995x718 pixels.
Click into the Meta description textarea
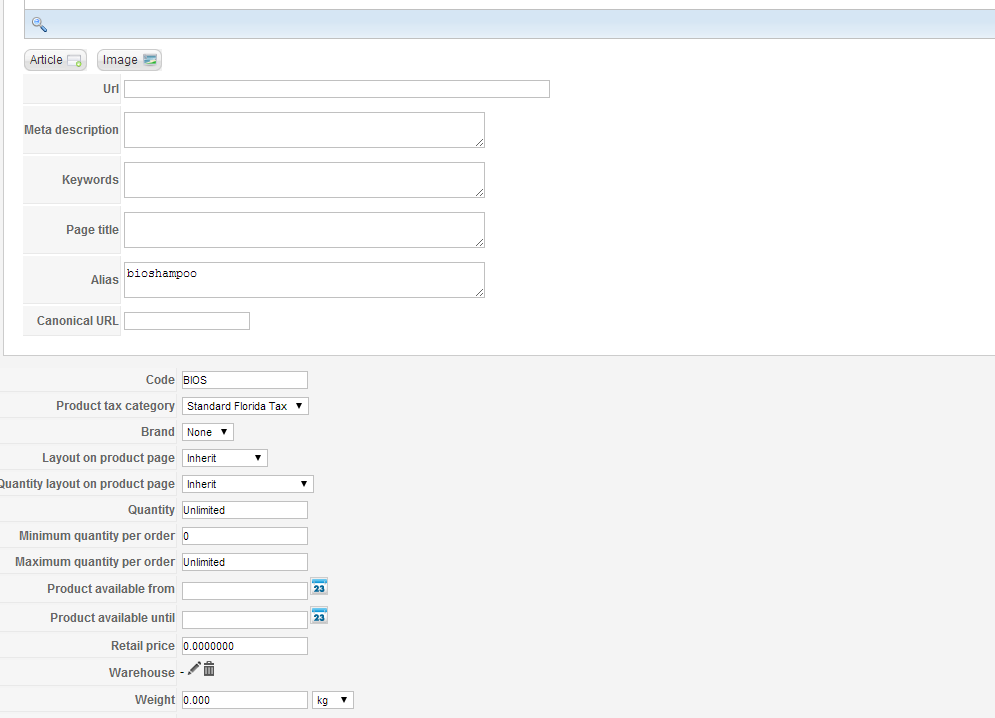pyautogui.click(x=305, y=130)
